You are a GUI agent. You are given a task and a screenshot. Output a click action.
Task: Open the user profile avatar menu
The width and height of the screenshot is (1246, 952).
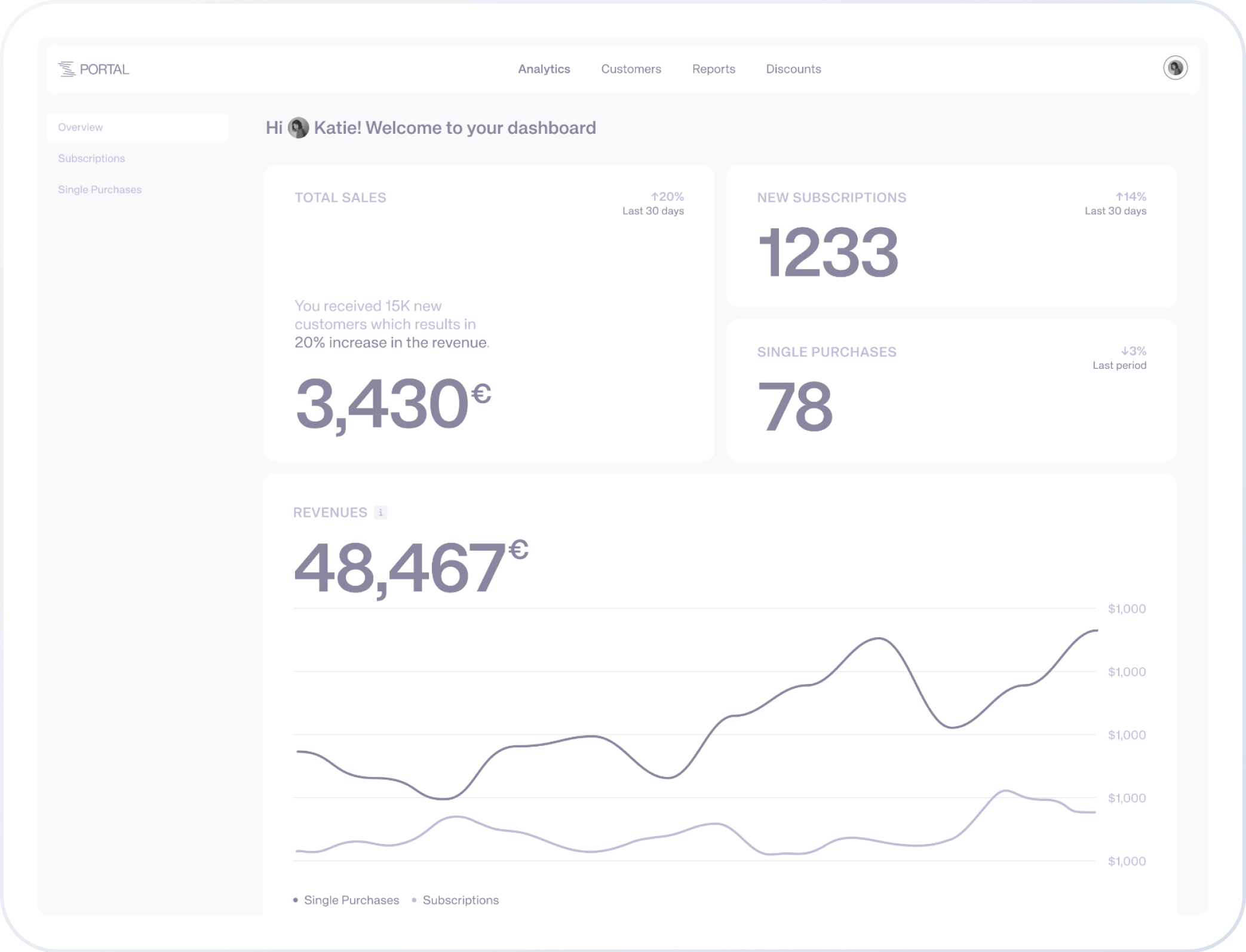(1175, 68)
